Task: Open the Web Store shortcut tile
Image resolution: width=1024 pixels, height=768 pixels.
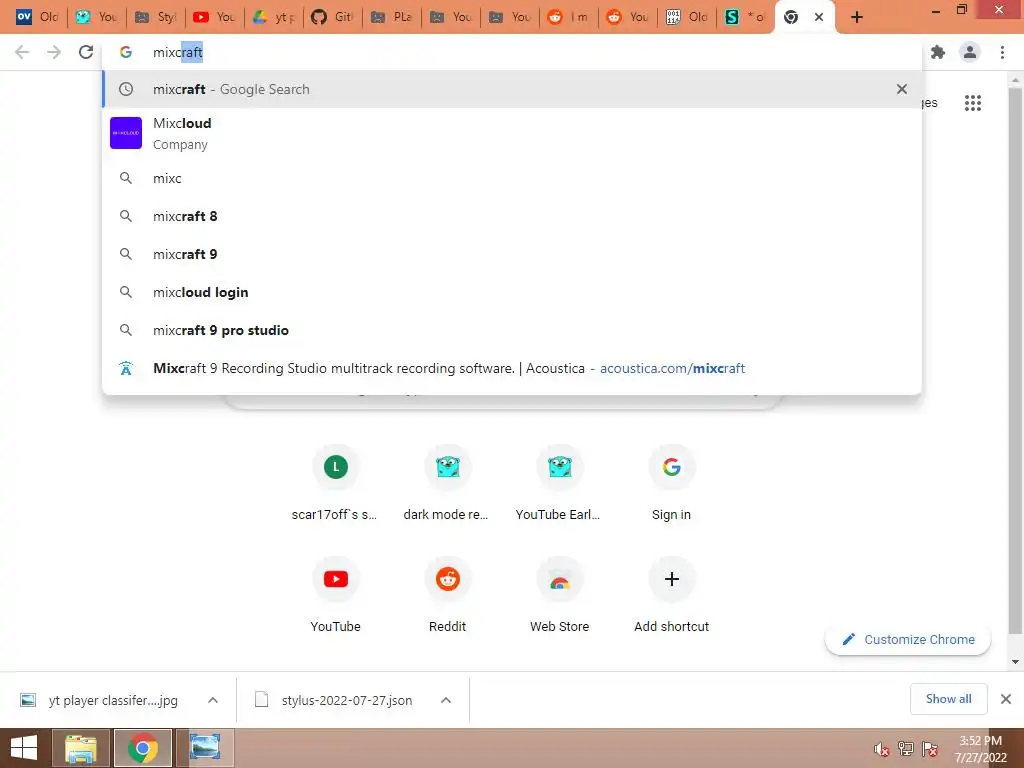Action: (560, 595)
